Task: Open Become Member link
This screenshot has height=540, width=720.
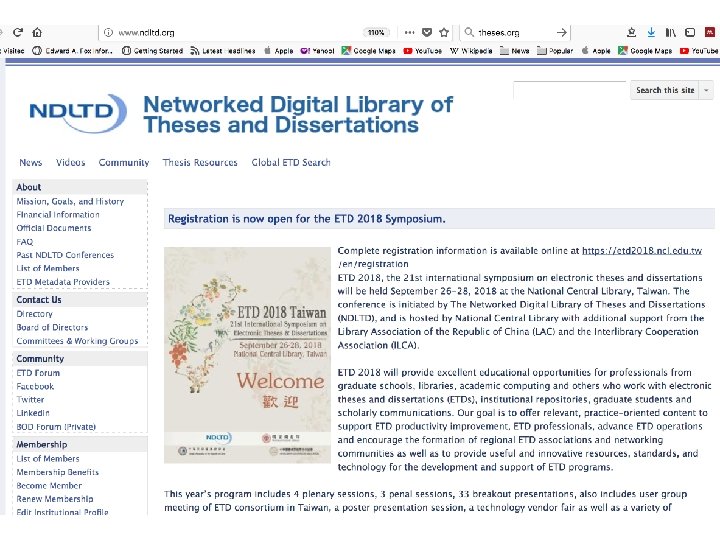Action: [x=49, y=485]
